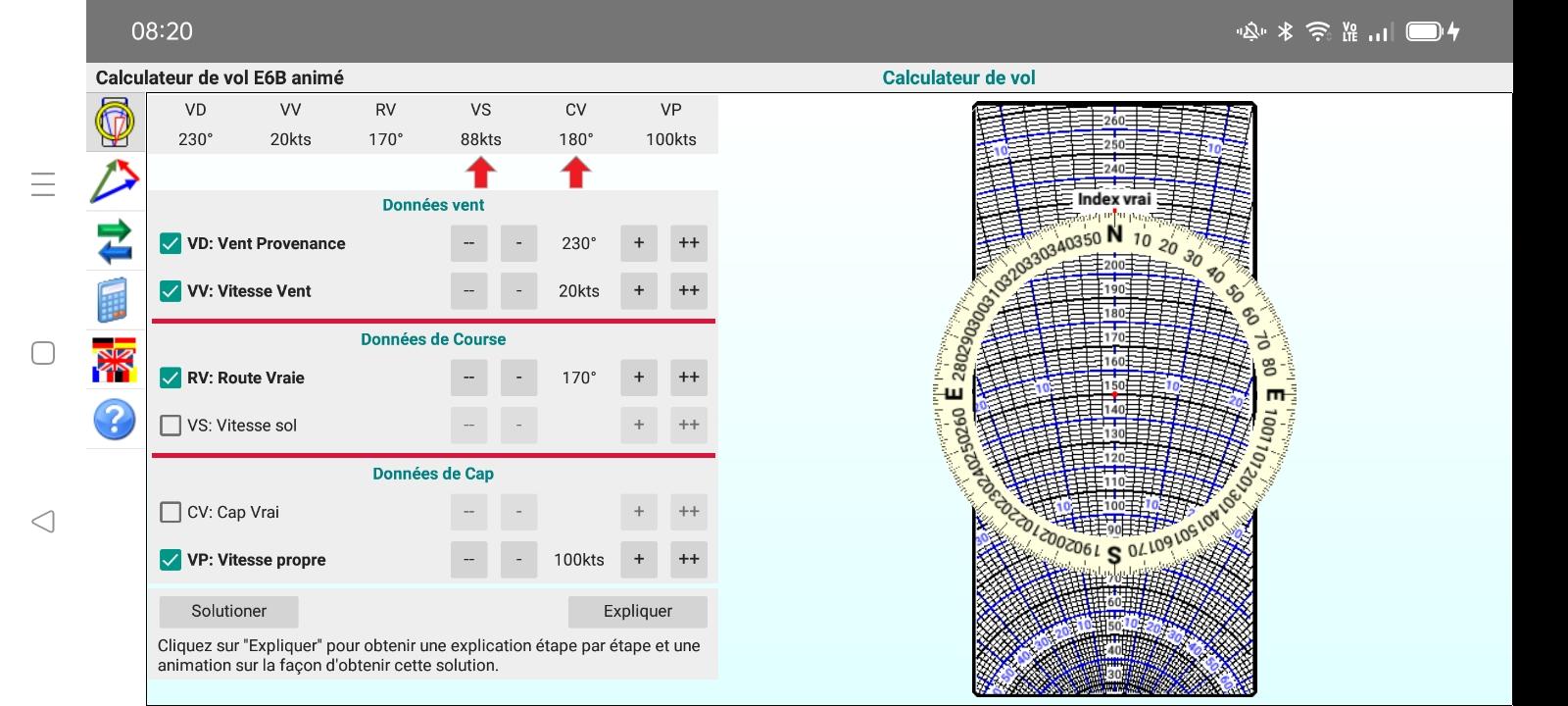Tap the VD 230° summary cell

196,125
